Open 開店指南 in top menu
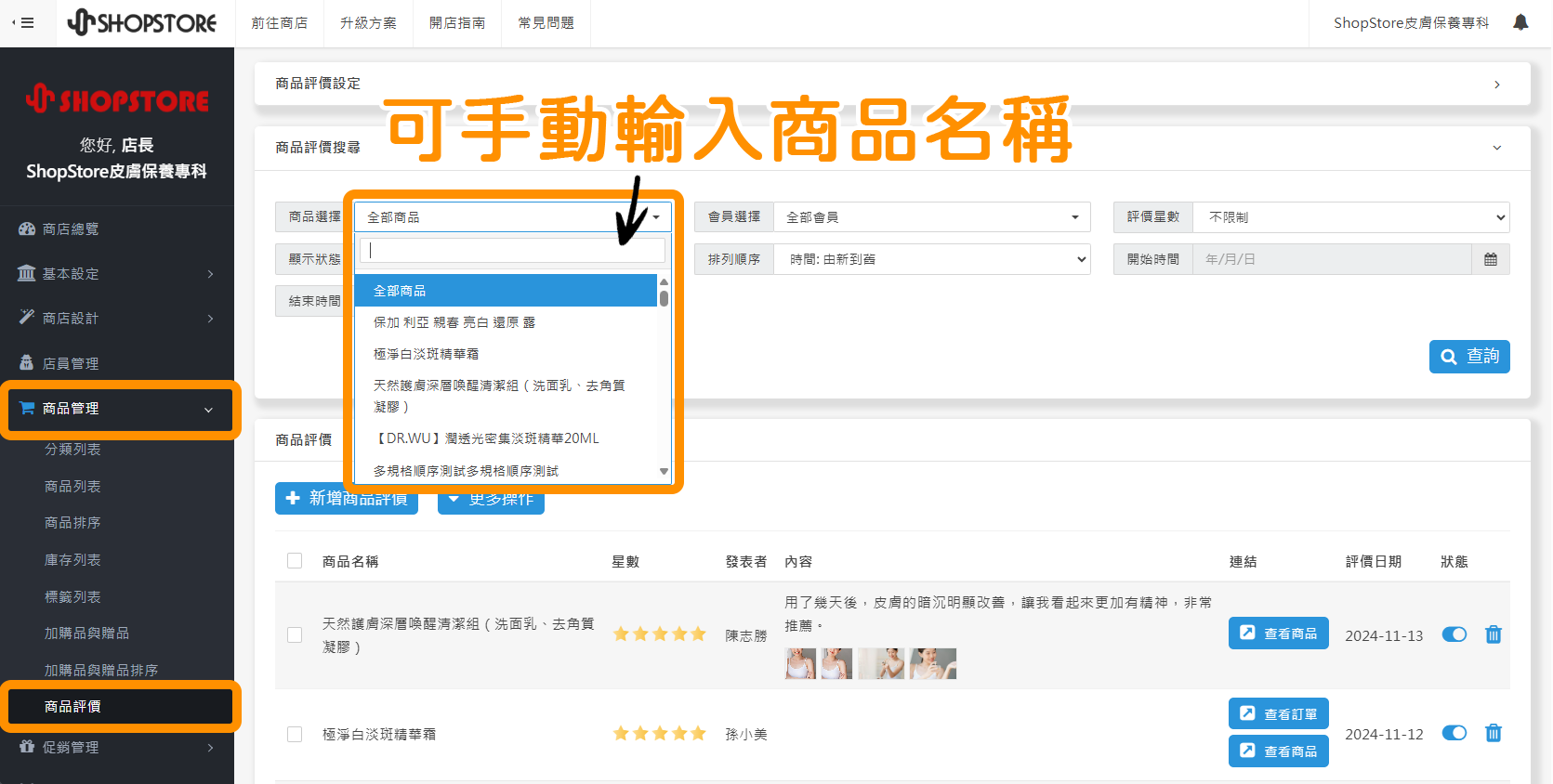Screen dimensions: 1553x784 457,23
